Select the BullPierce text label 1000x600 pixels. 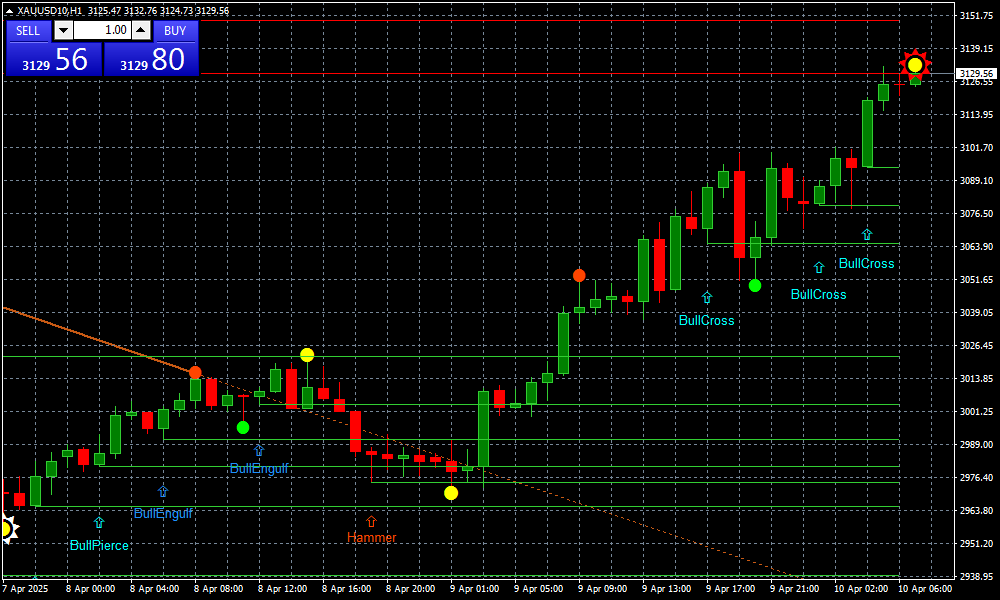coord(99,546)
